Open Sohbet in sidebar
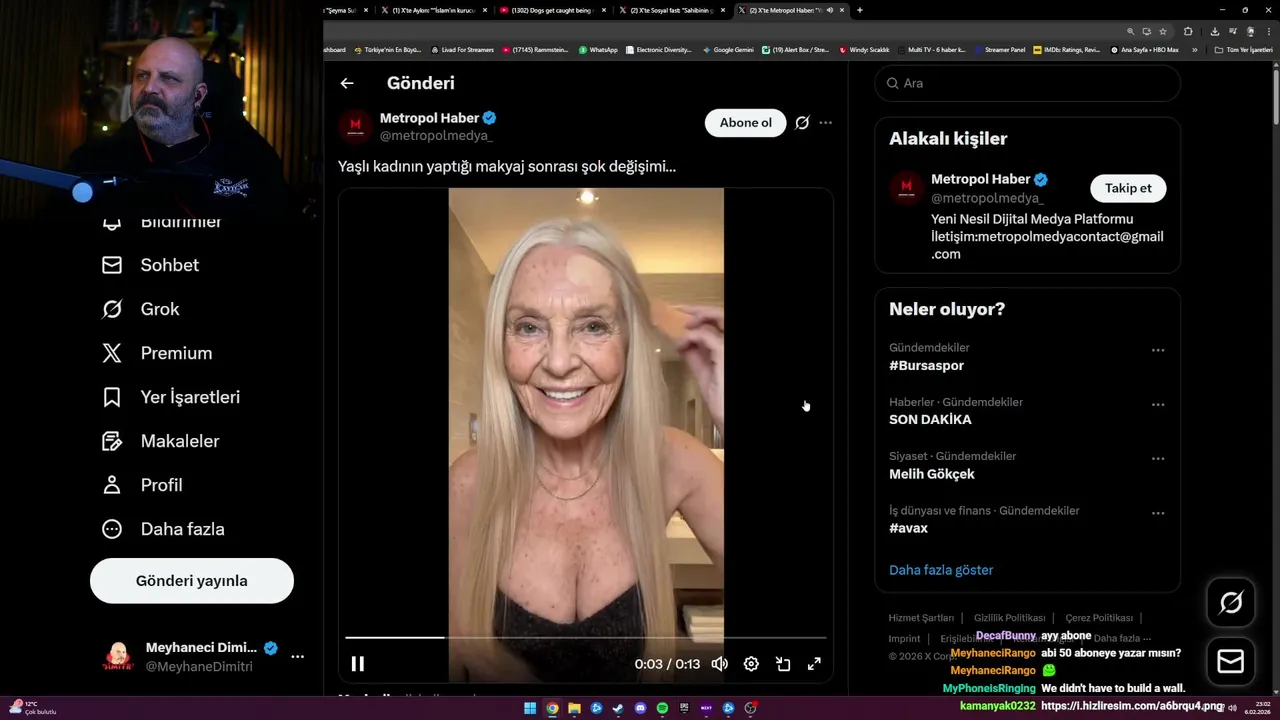This screenshot has width=1280, height=720. point(150,265)
